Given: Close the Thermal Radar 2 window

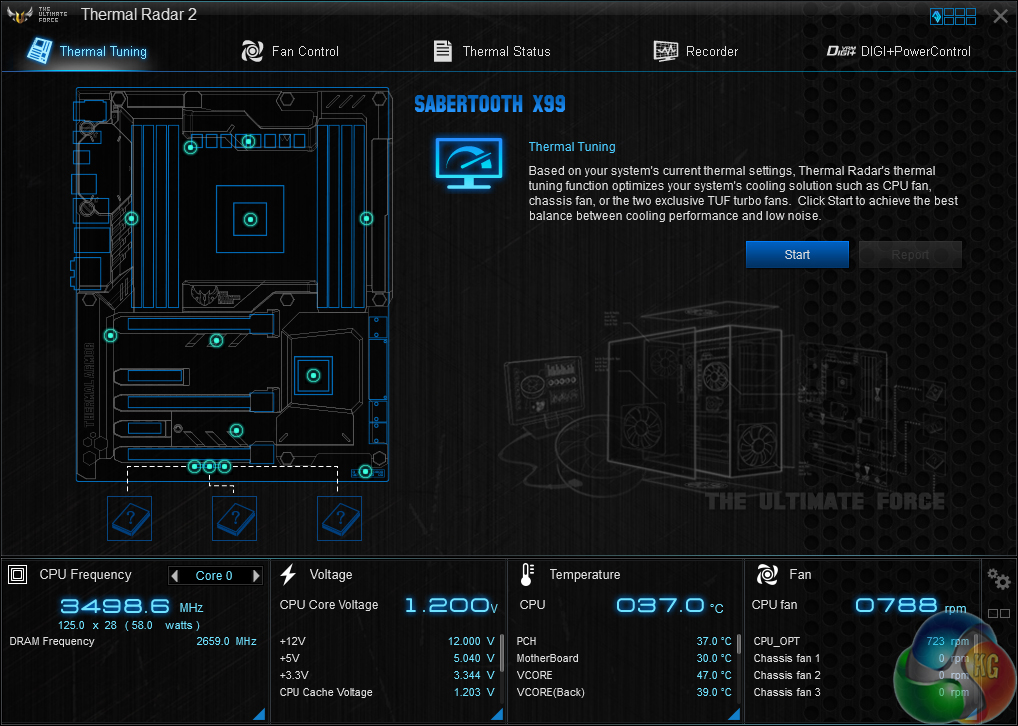Looking at the screenshot, I should pyautogui.click(x=1000, y=16).
